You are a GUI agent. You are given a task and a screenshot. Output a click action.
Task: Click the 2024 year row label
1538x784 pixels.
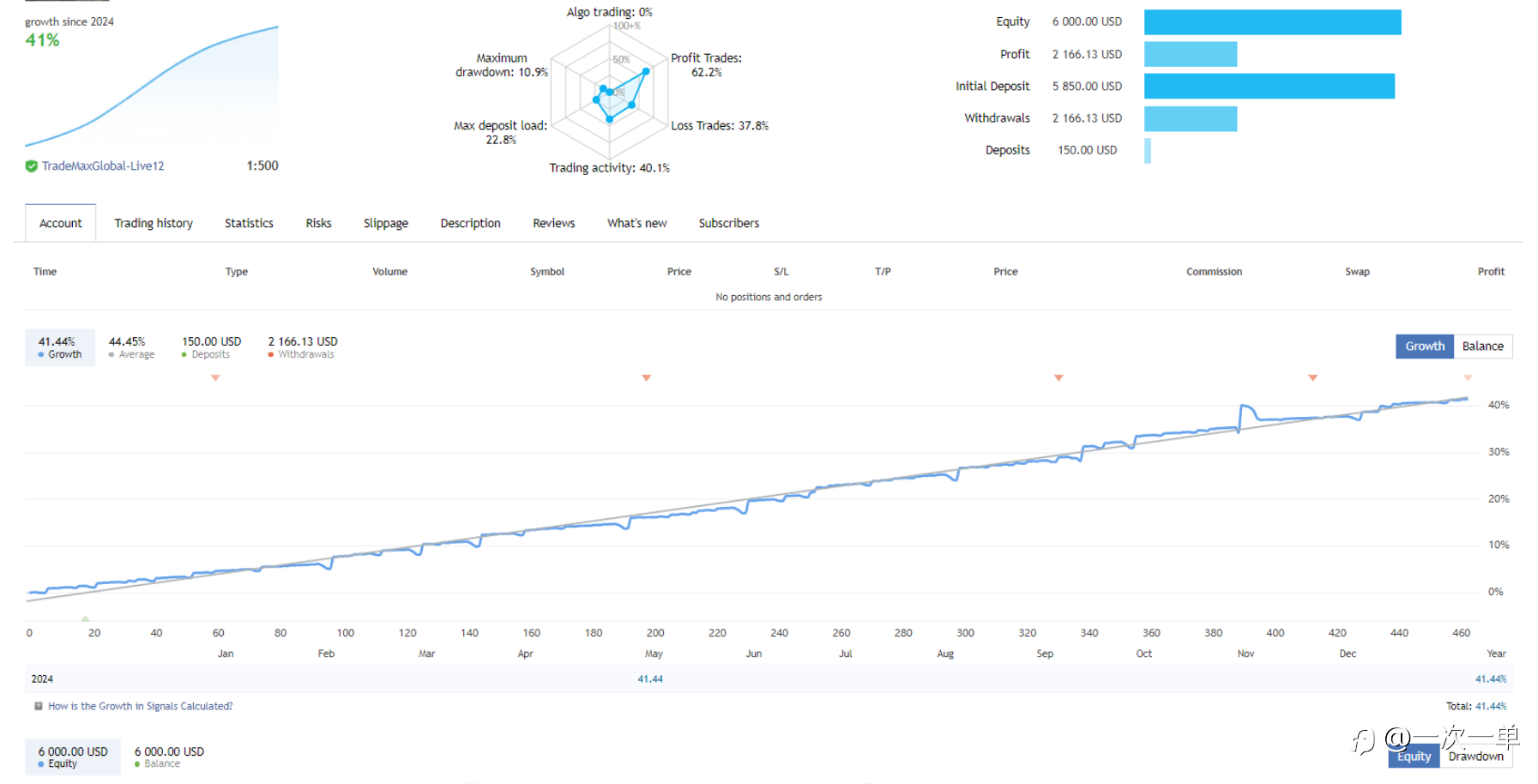point(42,679)
